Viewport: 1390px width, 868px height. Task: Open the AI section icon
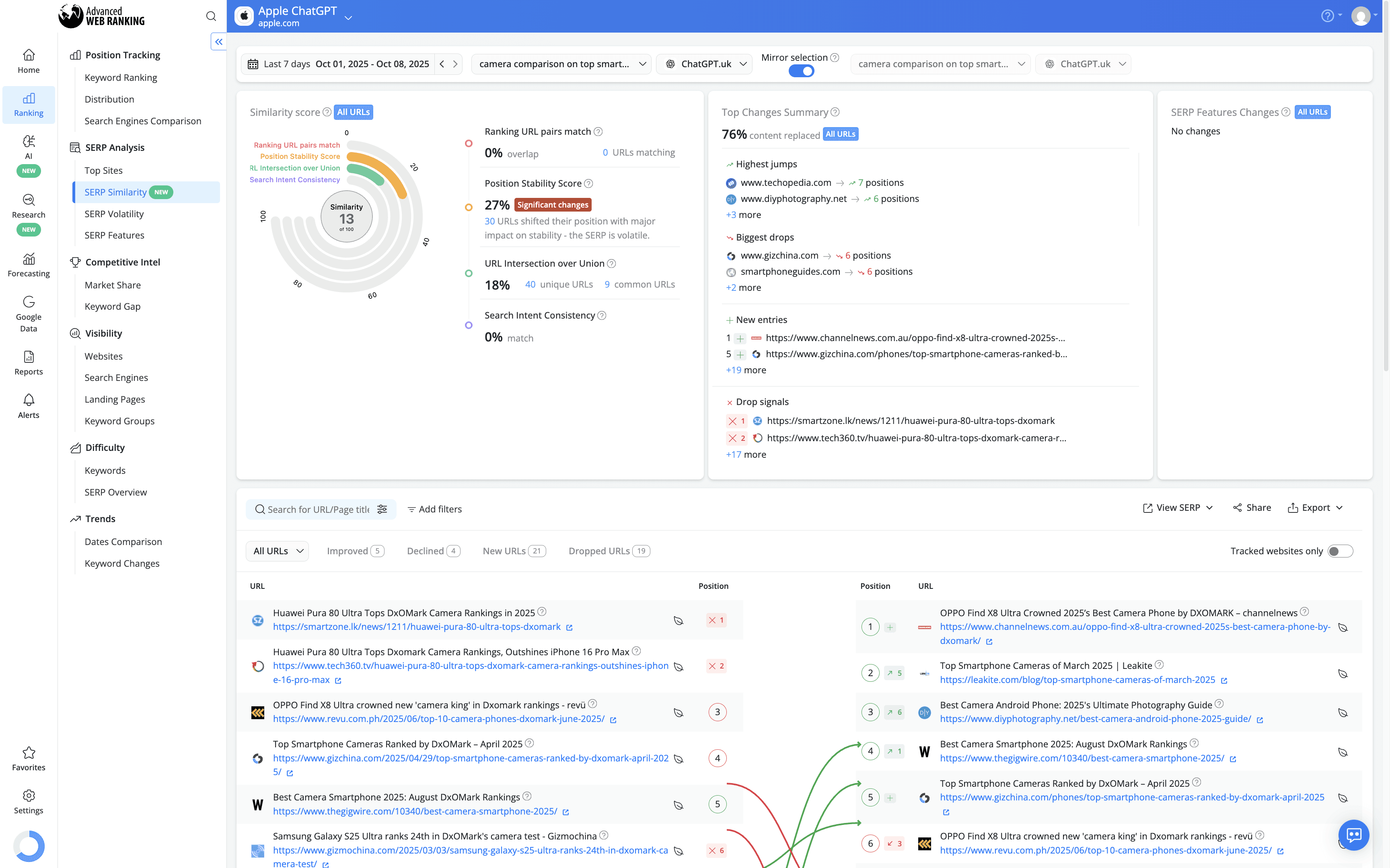tap(29, 141)
